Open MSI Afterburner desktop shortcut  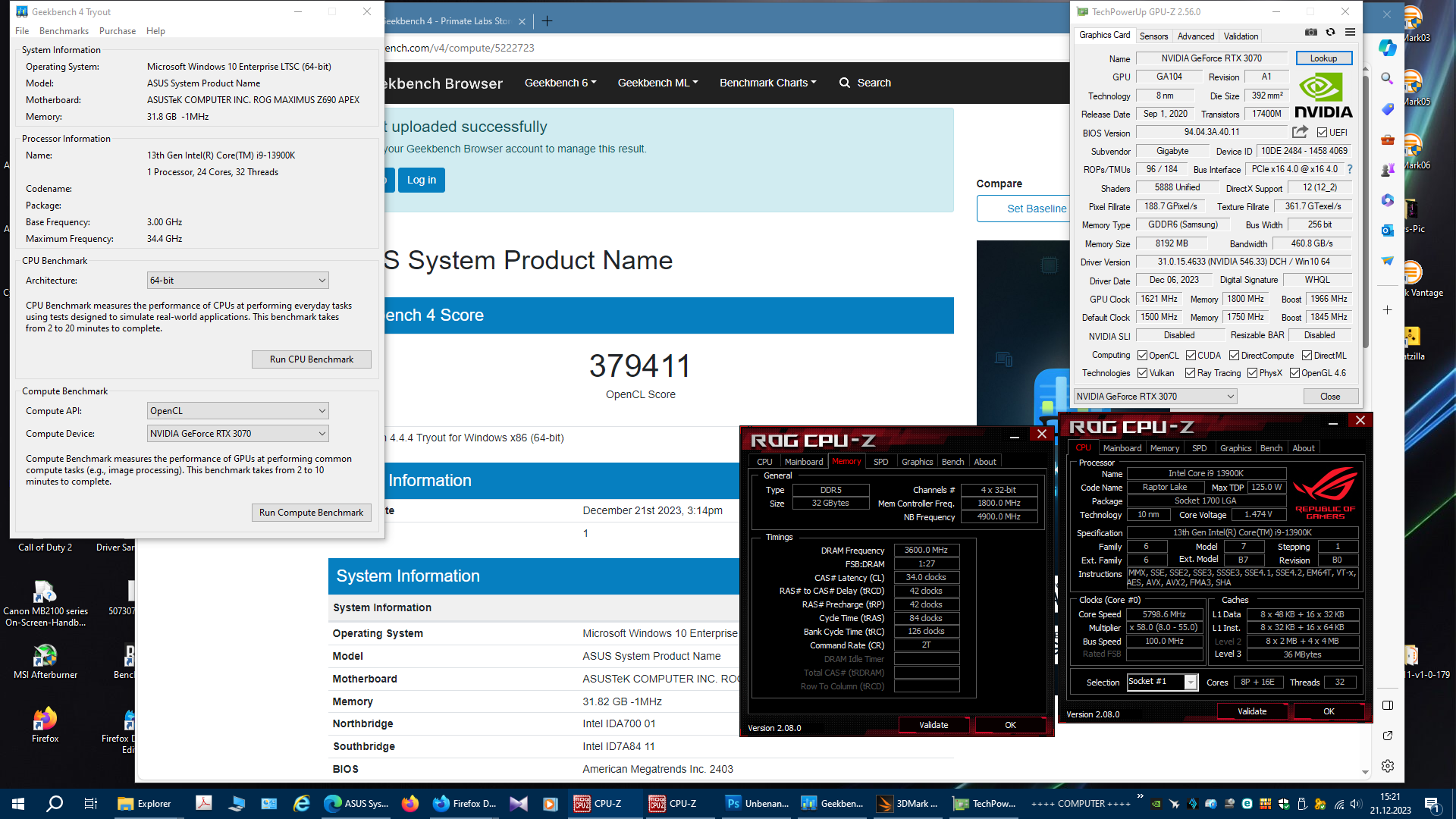(x=45, y=661)
